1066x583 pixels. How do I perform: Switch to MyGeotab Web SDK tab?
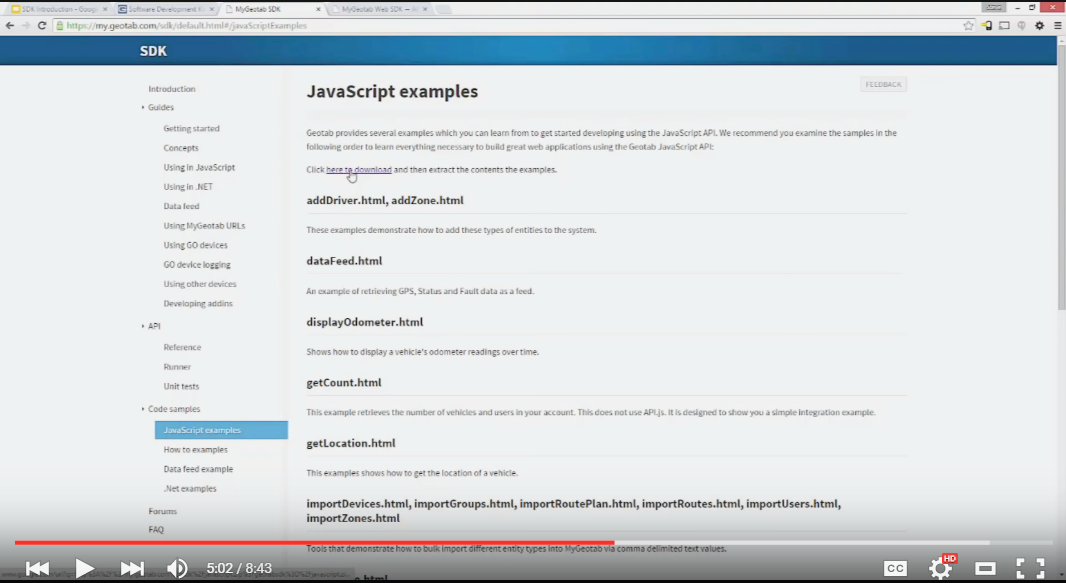click(380, 9)
